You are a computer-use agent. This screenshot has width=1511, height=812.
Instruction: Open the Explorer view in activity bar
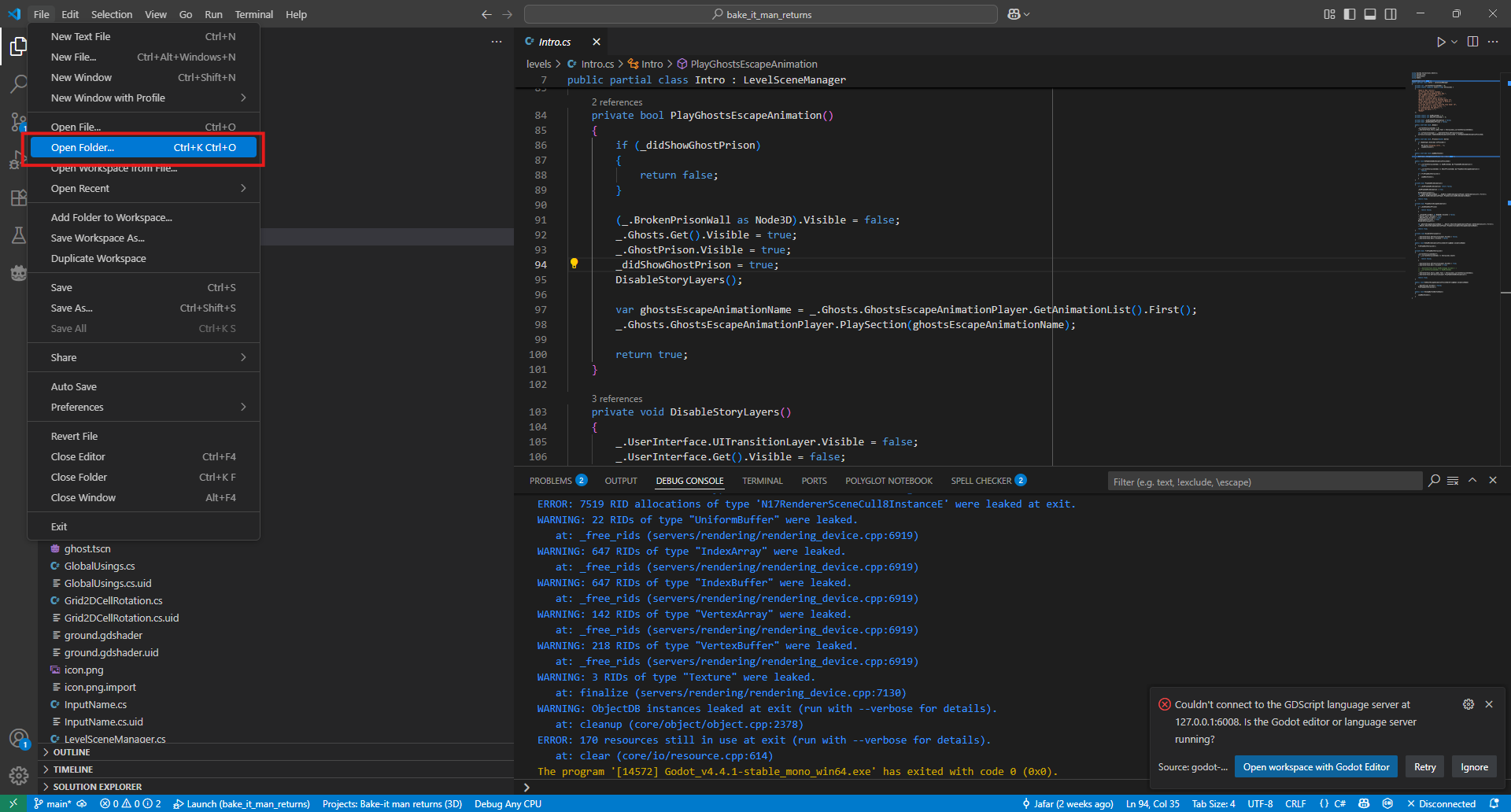tap(18, 46)
